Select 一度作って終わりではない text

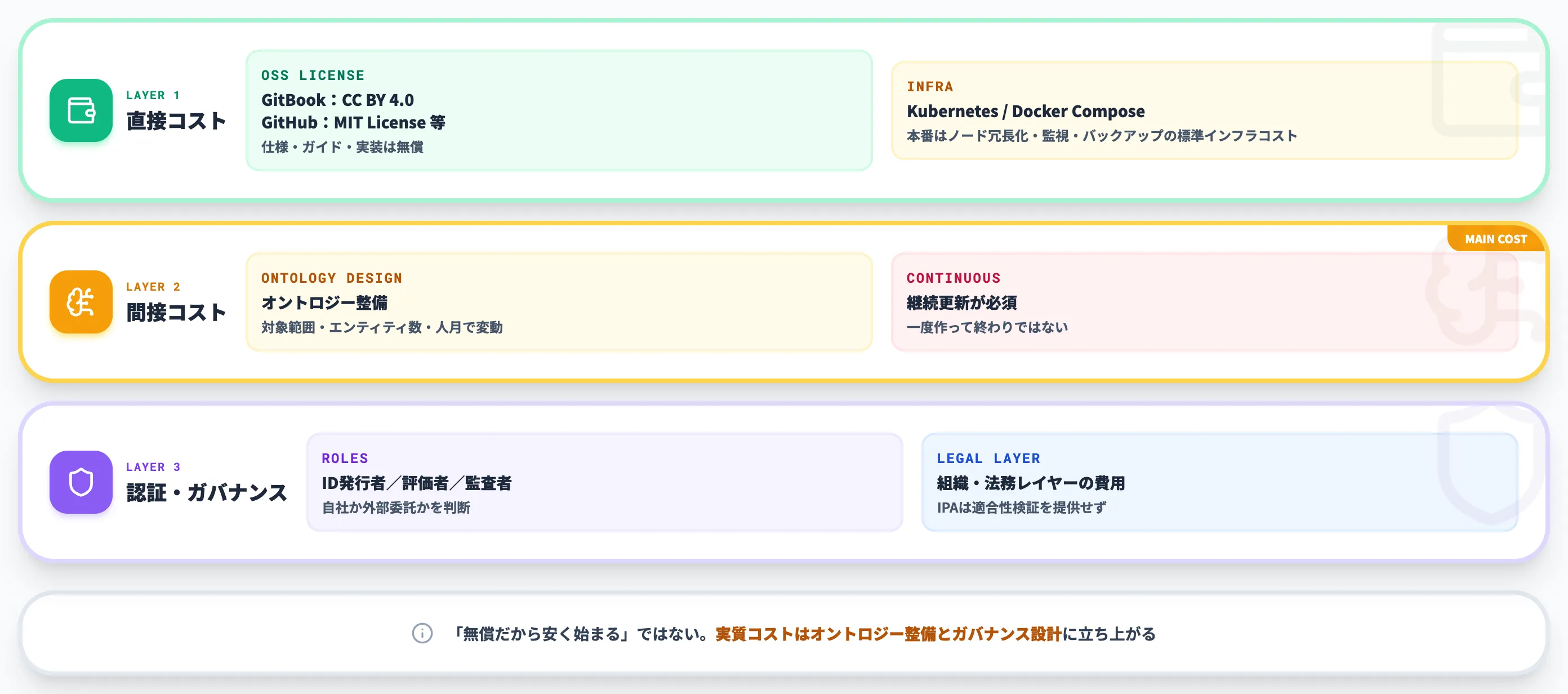point(987,327)
